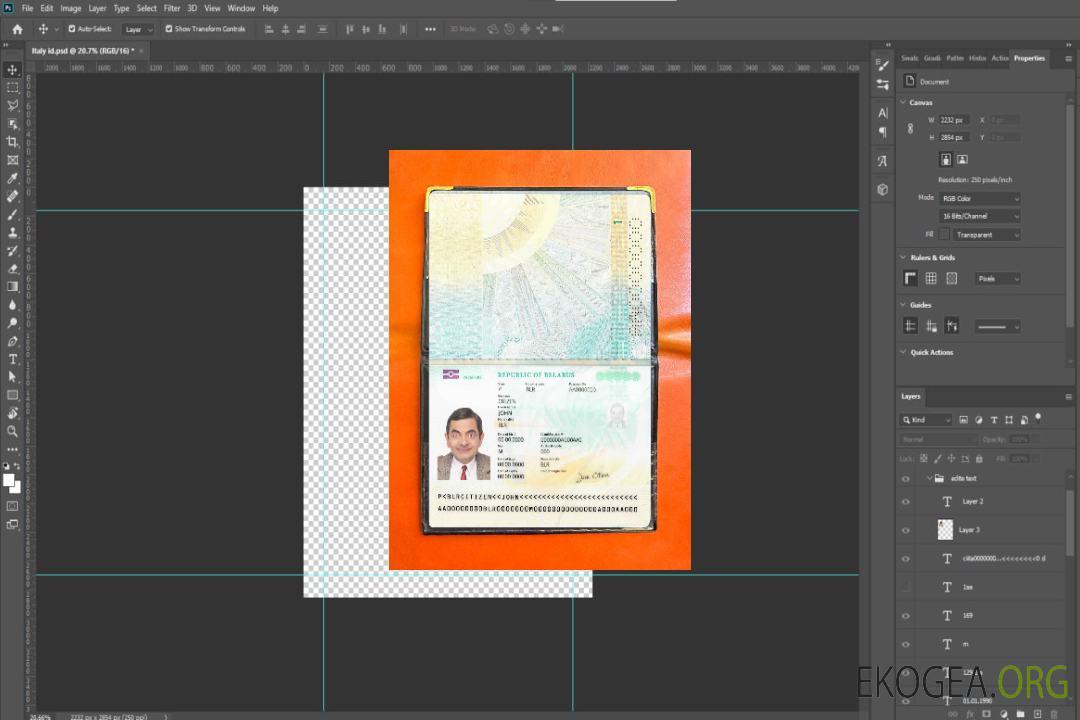1080x720 pixels.
Task: Open the layer filter Kind dropdown
Action: (926, 420)
